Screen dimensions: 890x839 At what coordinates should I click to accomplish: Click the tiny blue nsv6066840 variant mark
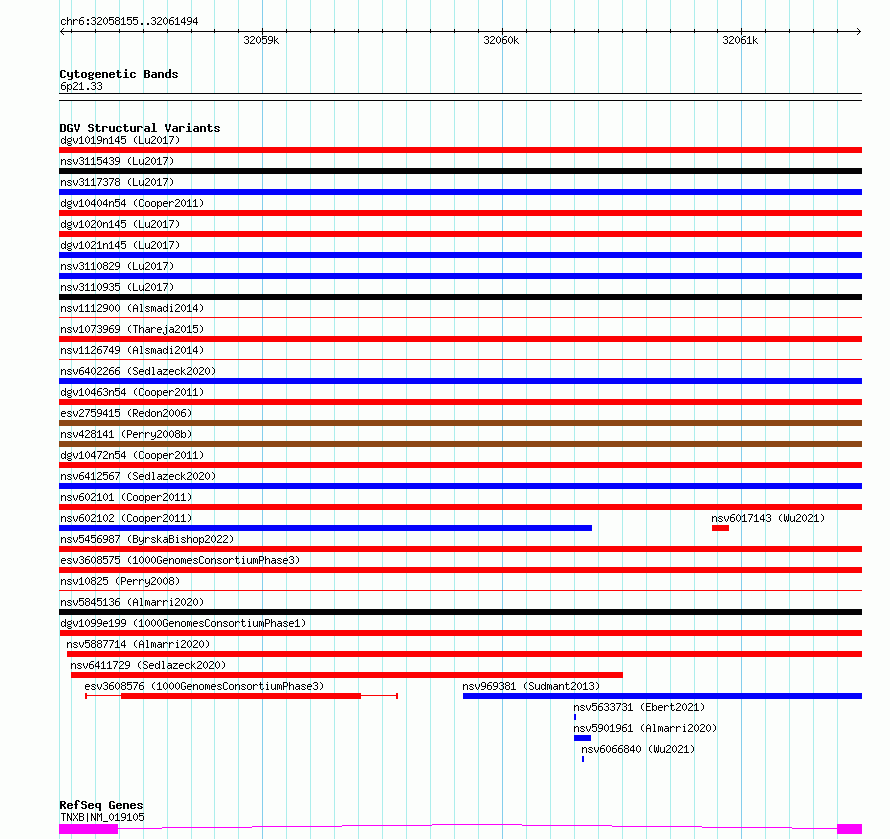point(583,760)
